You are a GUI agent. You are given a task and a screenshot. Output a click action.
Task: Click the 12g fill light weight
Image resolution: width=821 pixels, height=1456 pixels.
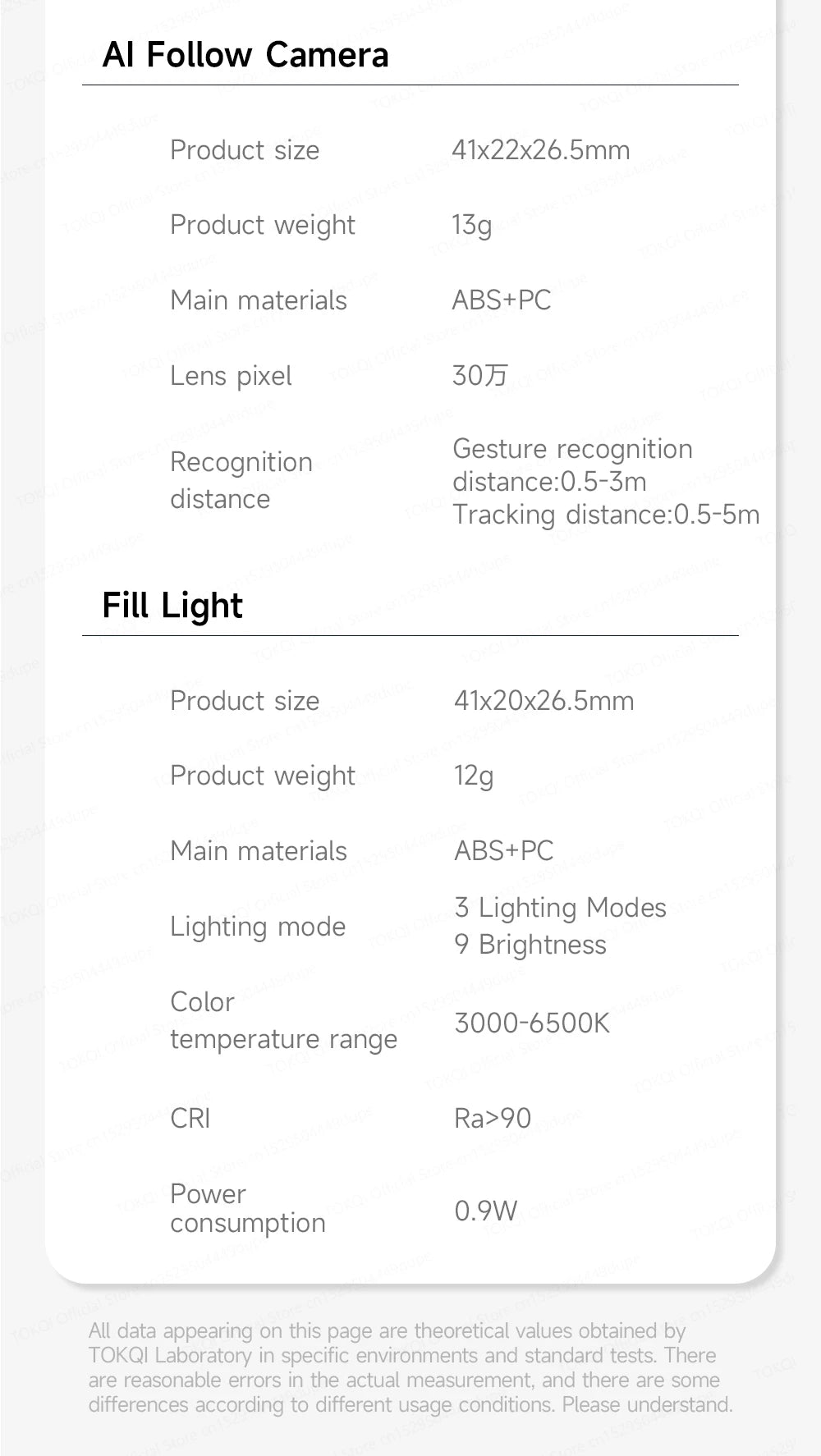coord(474,776)
